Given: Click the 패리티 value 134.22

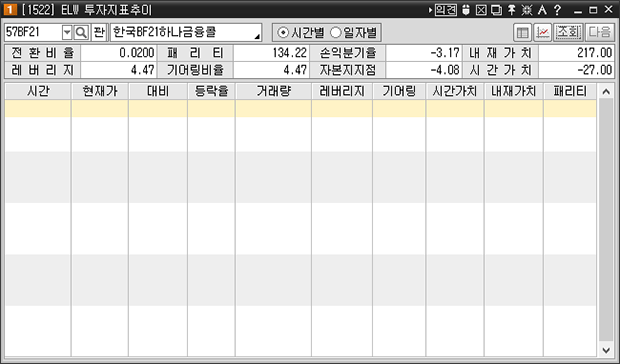Looking at the screenshot, I should tap(271, 53).
